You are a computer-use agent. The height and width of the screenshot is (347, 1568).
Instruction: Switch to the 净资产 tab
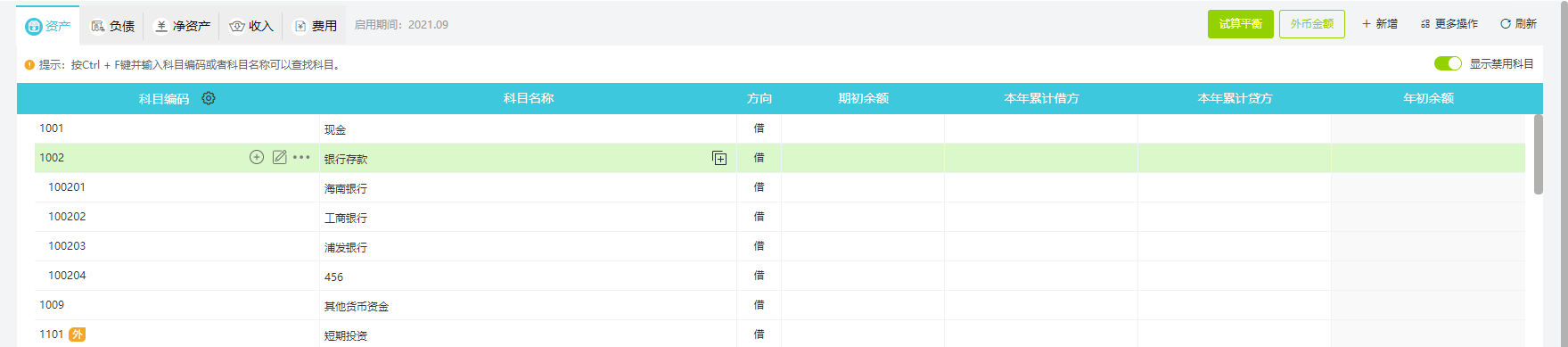183,26
